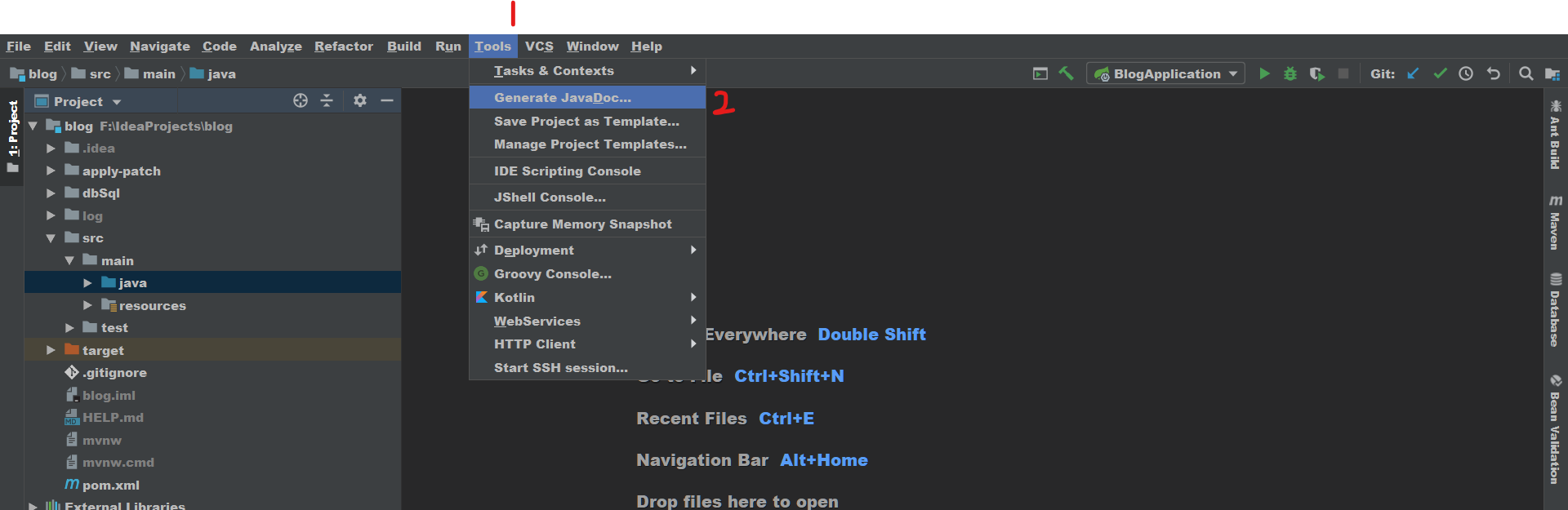The height and width of the screenshot is (510, 1568).
Task: Open JShell Console...
Action: tap(587, 197)
